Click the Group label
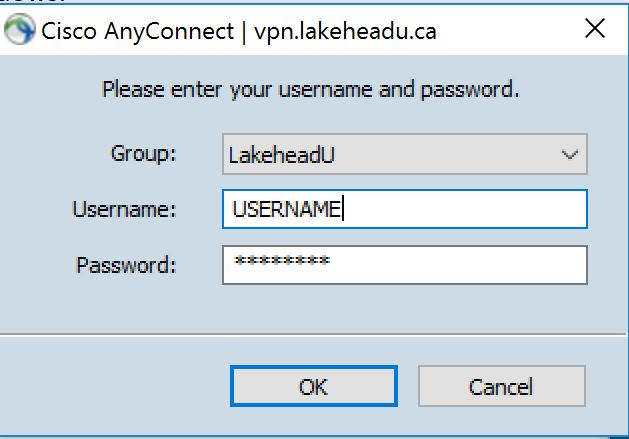 click(143, 154)
